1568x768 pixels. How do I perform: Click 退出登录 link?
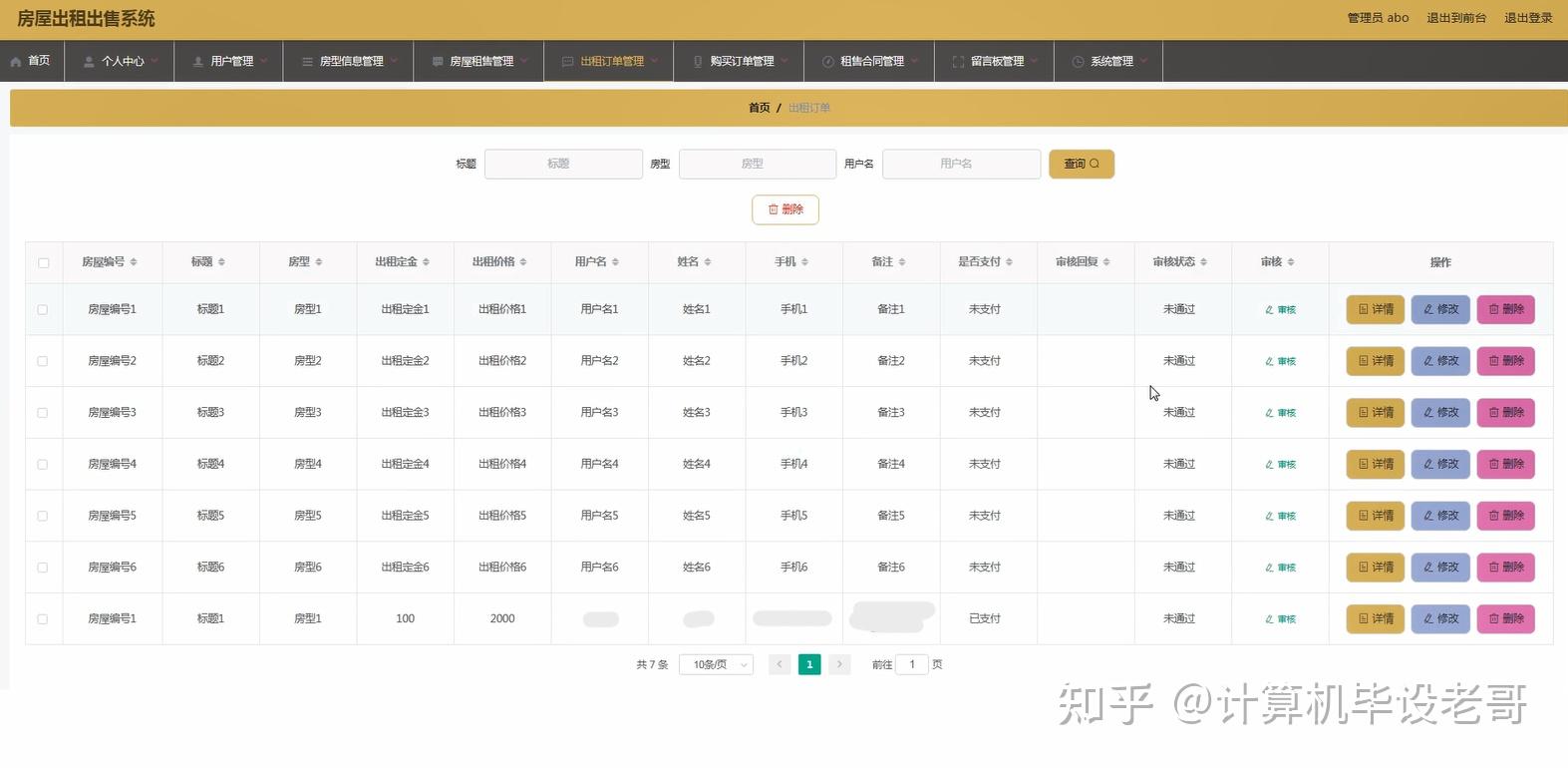pyautogui.click(x=1528, y=18)
